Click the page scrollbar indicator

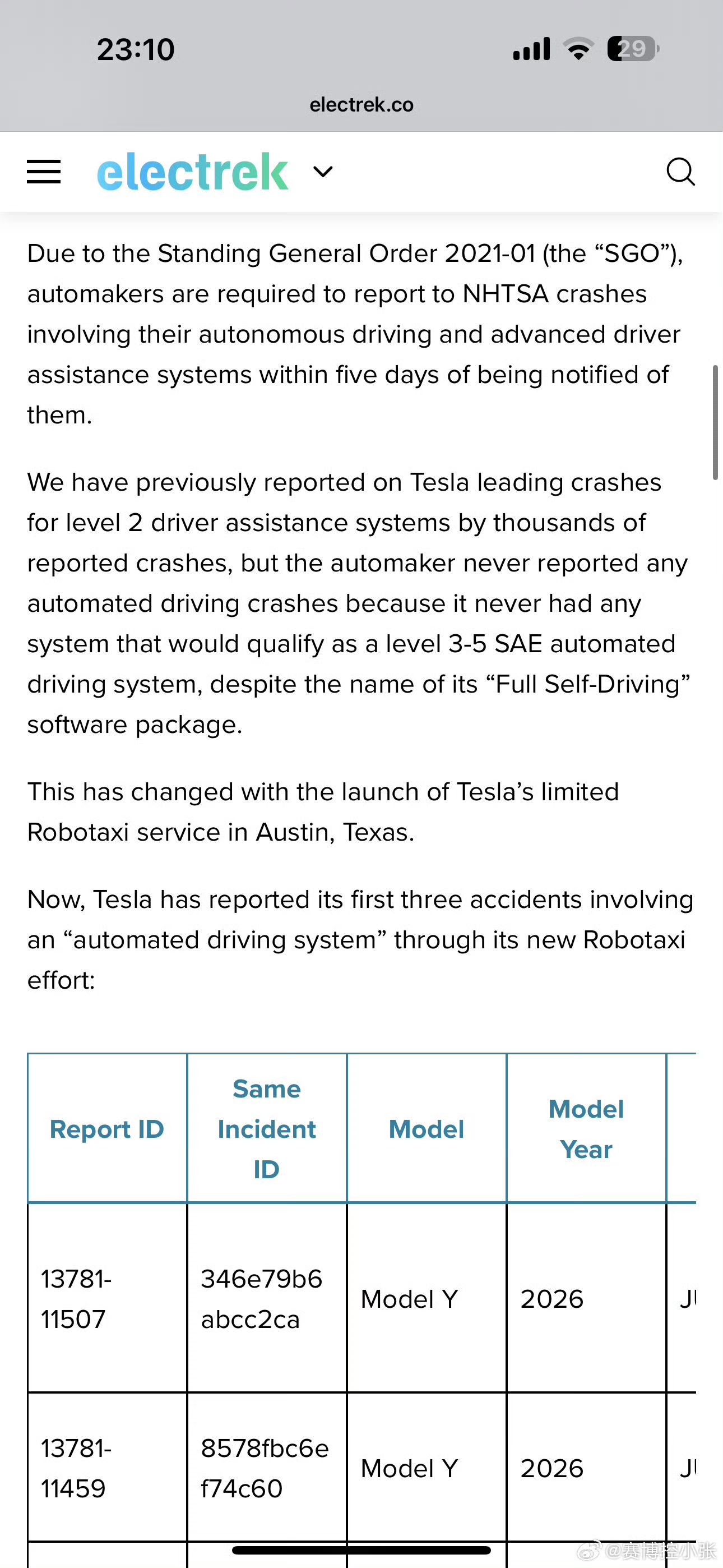click(715, 422)
